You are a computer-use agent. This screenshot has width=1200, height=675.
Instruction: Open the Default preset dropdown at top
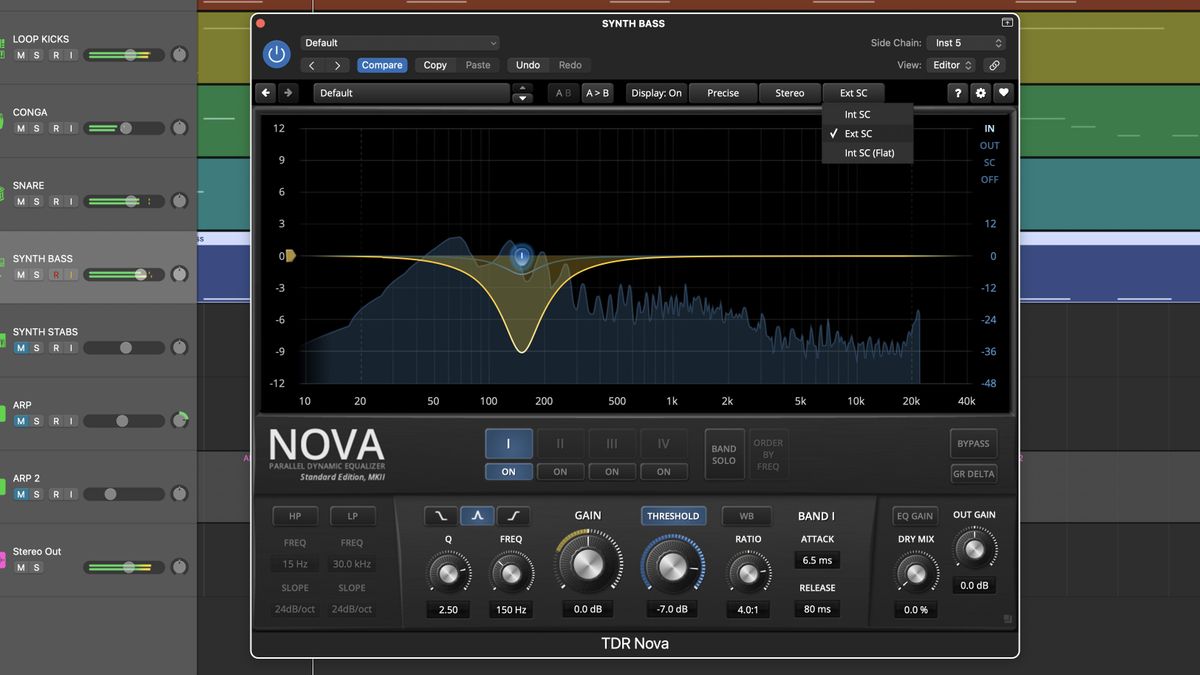pos(399,43)
